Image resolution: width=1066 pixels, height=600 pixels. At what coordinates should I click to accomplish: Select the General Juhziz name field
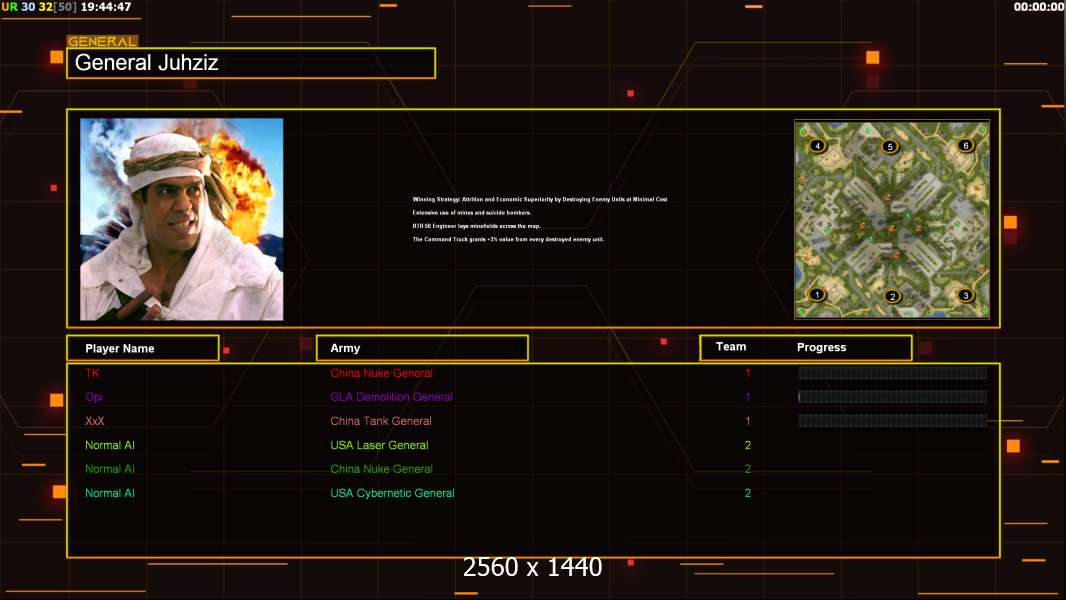(x=251, y=63)
